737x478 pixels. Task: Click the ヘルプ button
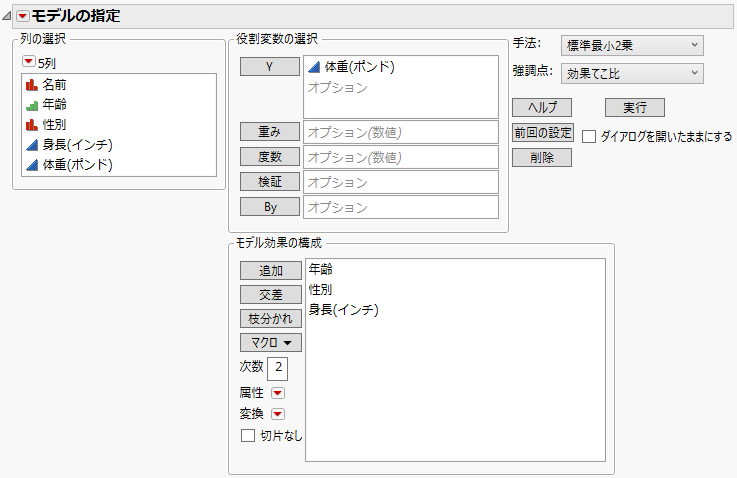coord(542,108)
